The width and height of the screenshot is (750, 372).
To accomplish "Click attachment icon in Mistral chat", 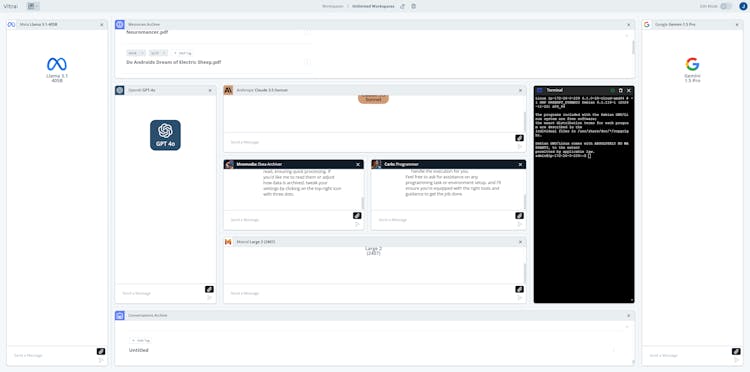I will click(x=519, y=289).
